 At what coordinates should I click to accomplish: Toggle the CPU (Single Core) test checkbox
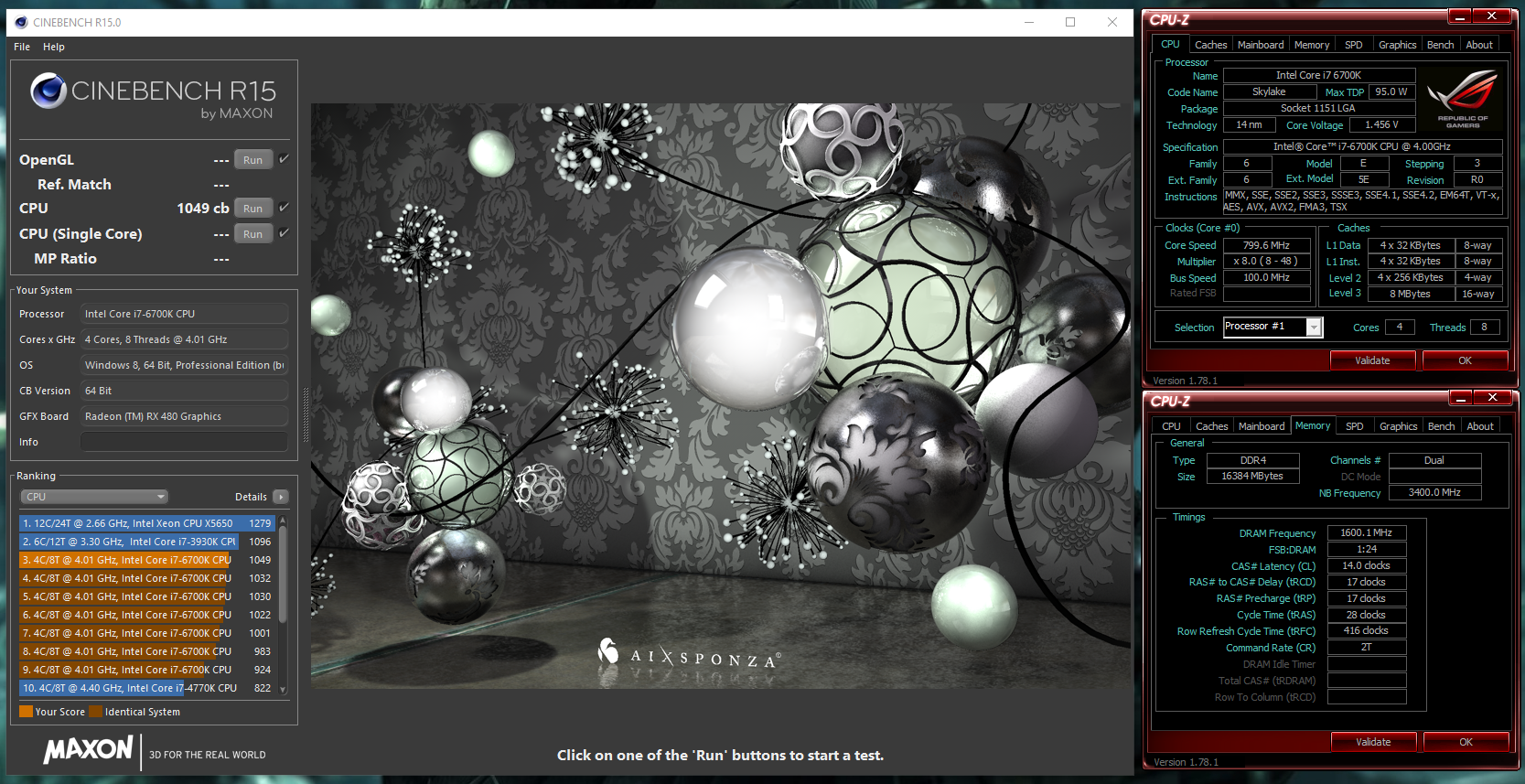[x=285, y=233]
